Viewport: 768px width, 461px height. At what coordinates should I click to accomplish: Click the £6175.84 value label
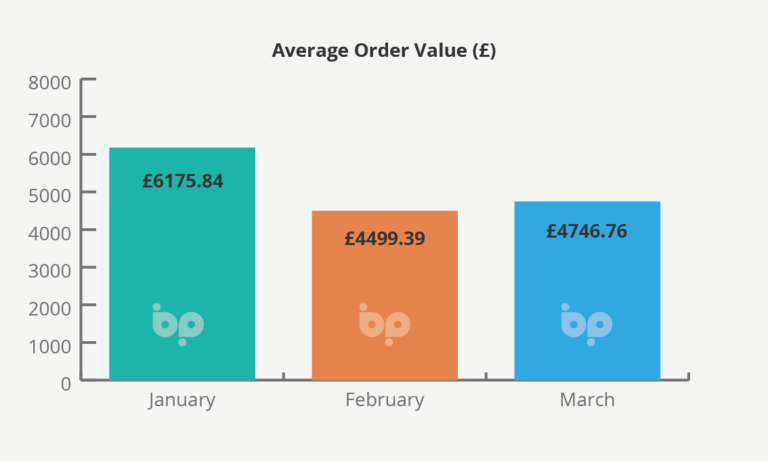click(x=182, y=181)
